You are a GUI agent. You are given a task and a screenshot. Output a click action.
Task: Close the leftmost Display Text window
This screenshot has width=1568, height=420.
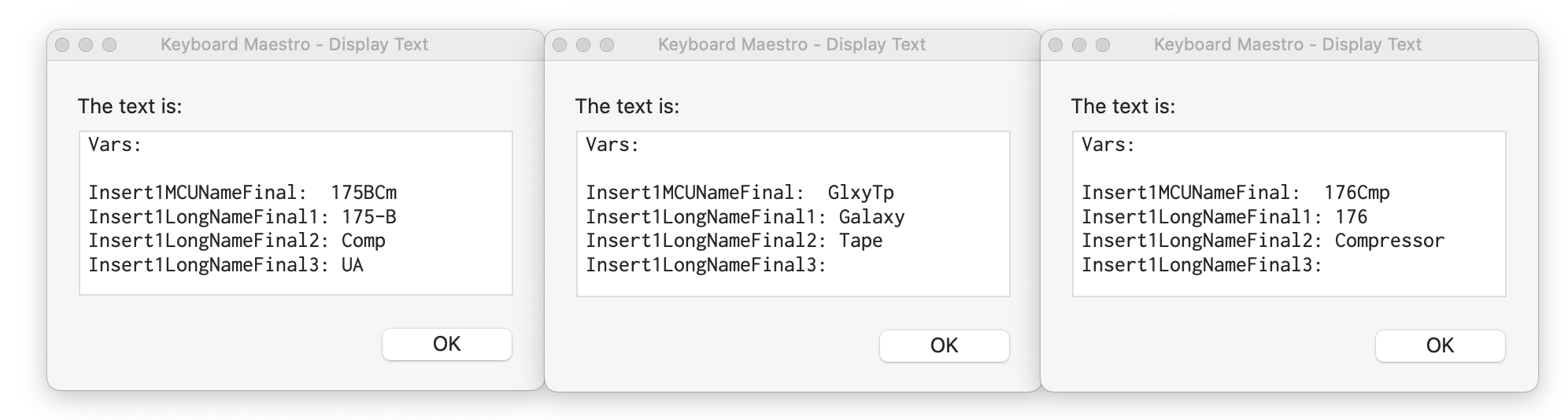click(62, 45)
